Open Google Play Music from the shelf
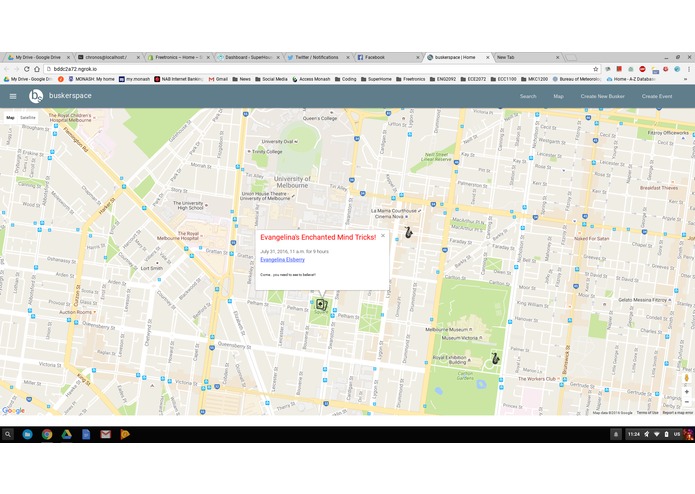This screenshot has height=494, width=695. click(125, 435)
